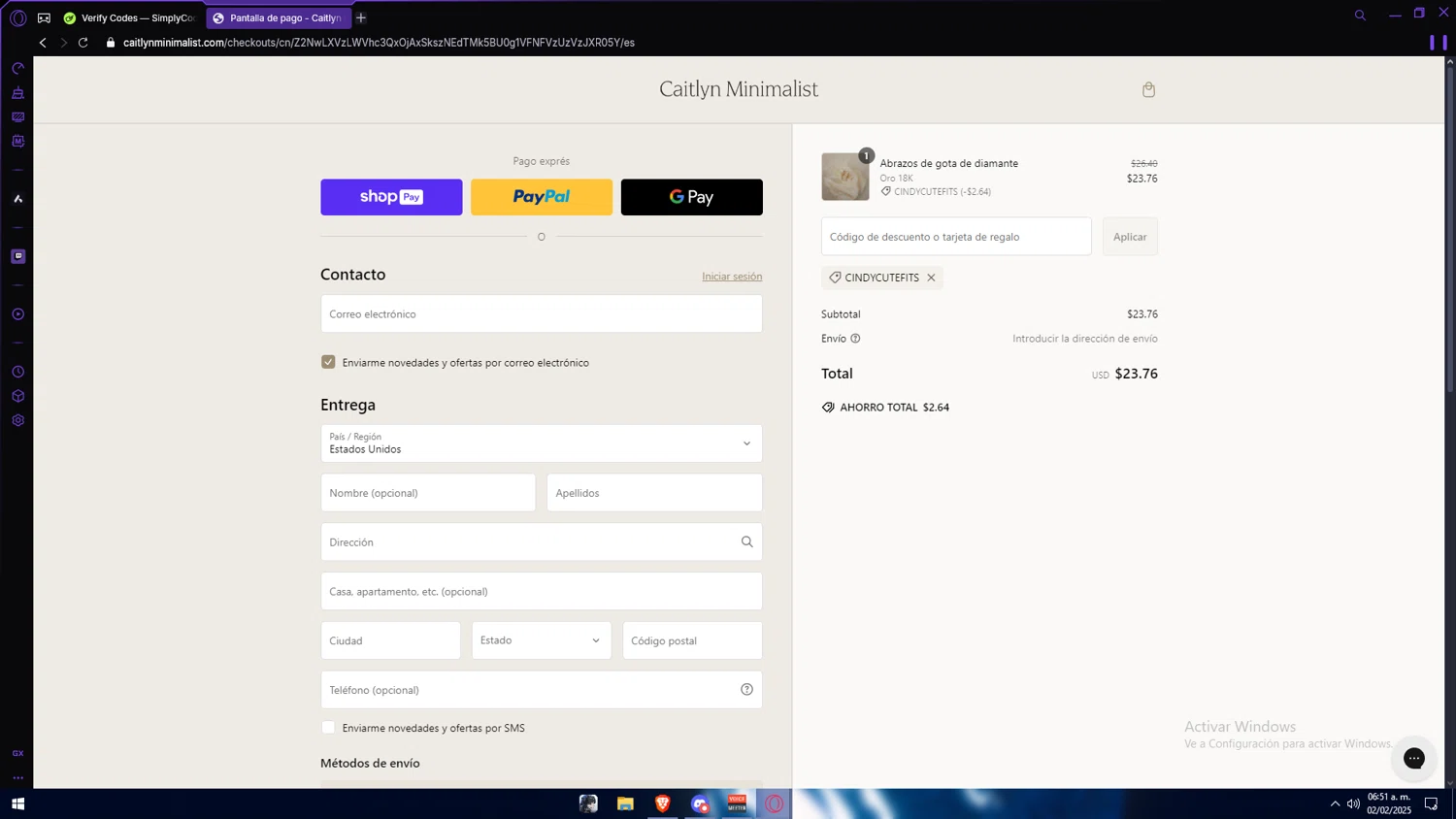Viewport: 1456px width, 819px height.
Task: Open the País / Región dropdown
Action: tap(542, 443)
